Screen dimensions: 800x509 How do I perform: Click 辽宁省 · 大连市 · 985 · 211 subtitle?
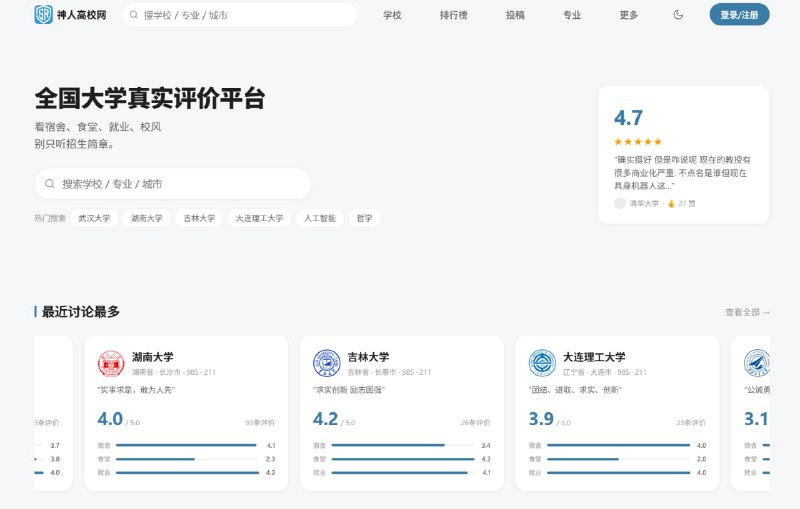pyautogui.click(x=605, y=372)
